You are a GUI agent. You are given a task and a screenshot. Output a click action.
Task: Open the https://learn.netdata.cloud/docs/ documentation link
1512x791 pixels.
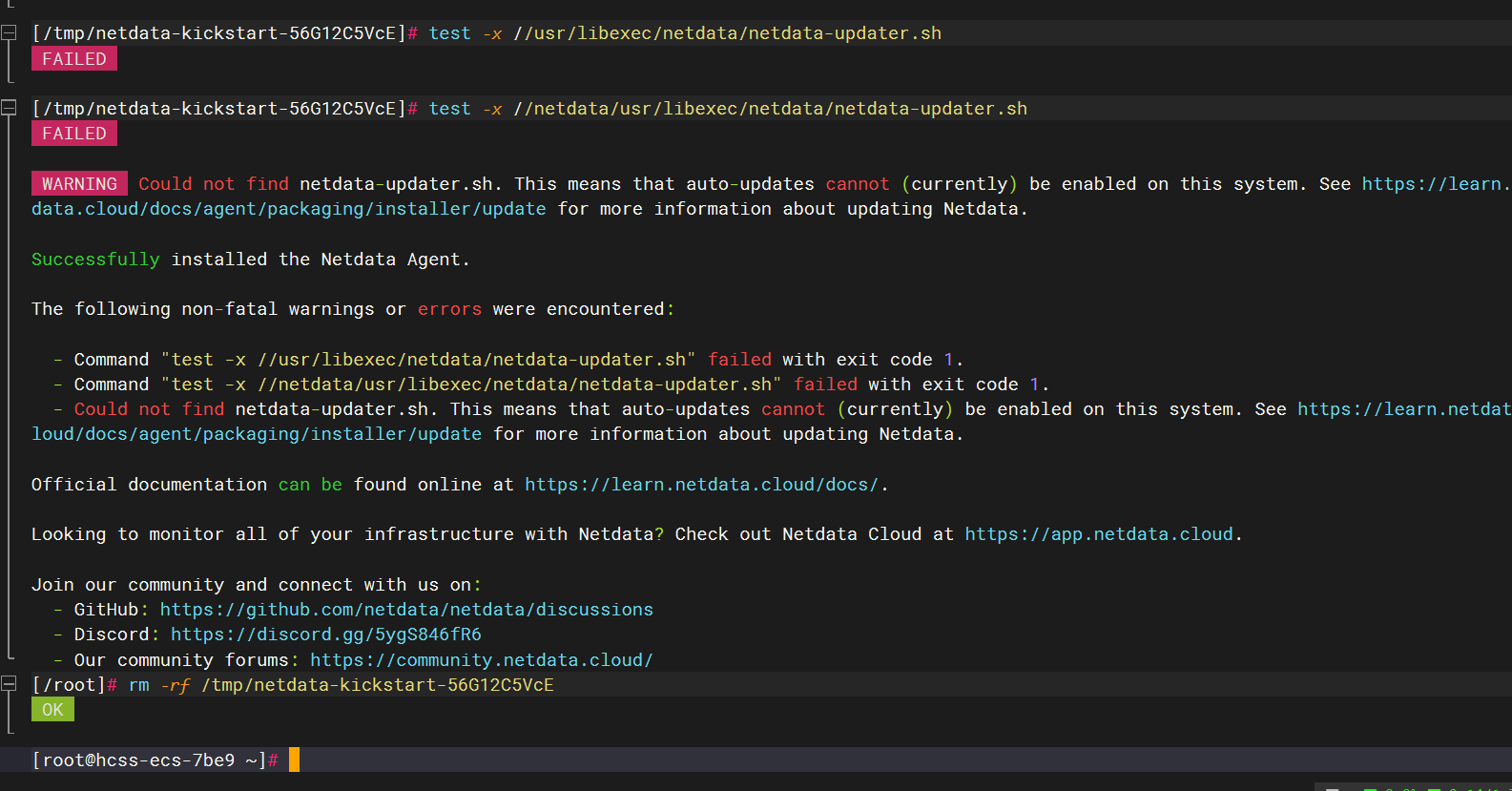(x=701, y=485)
